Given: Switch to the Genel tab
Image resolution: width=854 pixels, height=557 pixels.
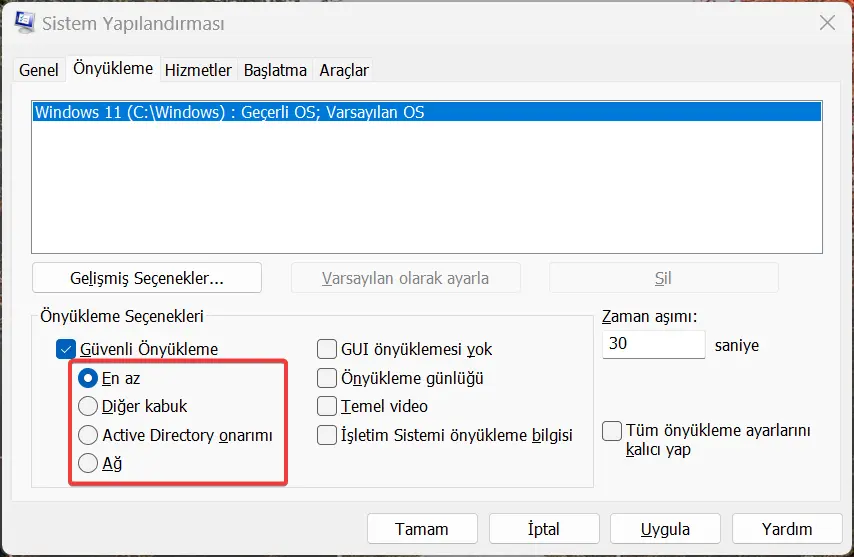Looking at the screenshot, I should (39, 70).
